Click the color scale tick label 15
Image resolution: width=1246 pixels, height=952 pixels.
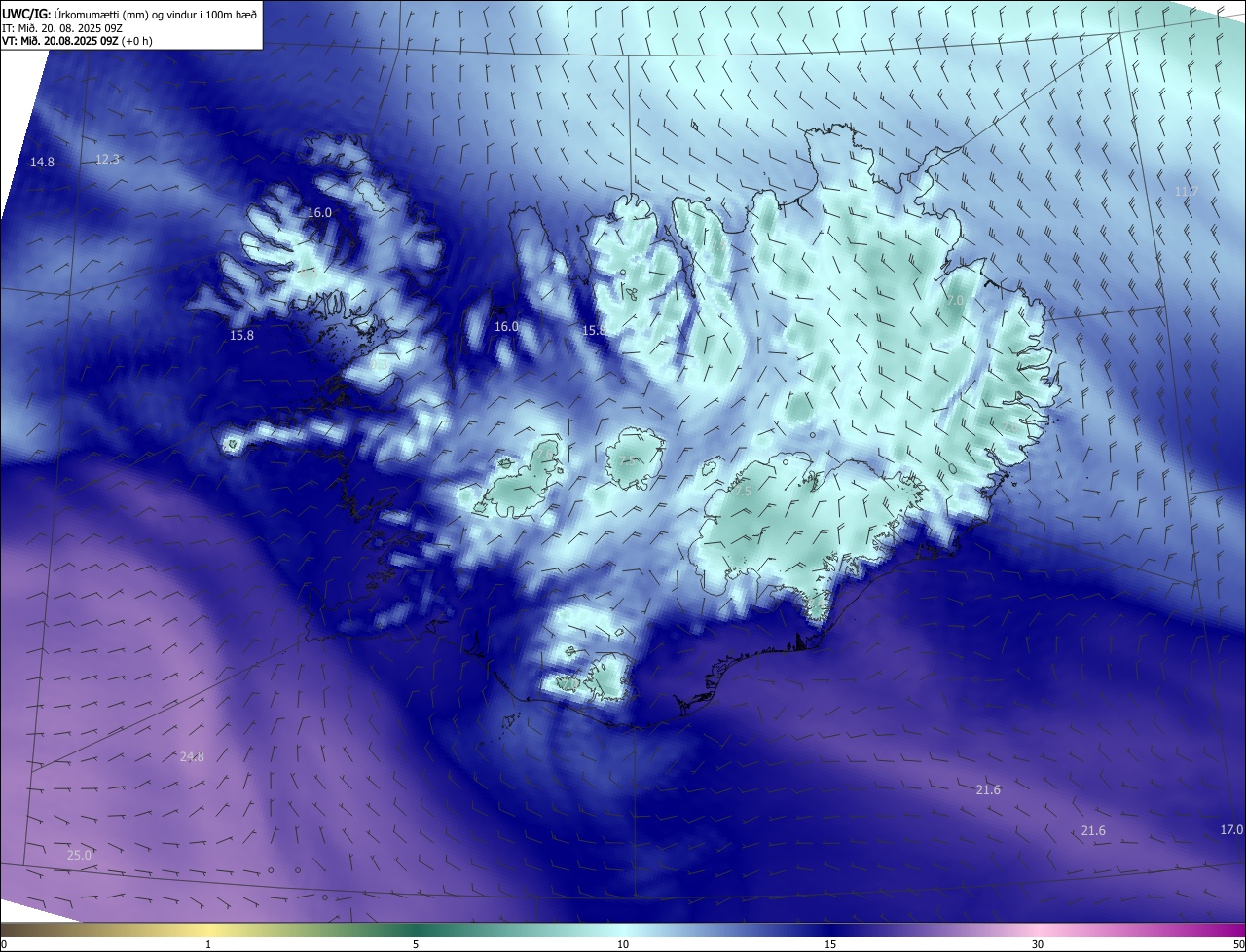tap(830, 944)
